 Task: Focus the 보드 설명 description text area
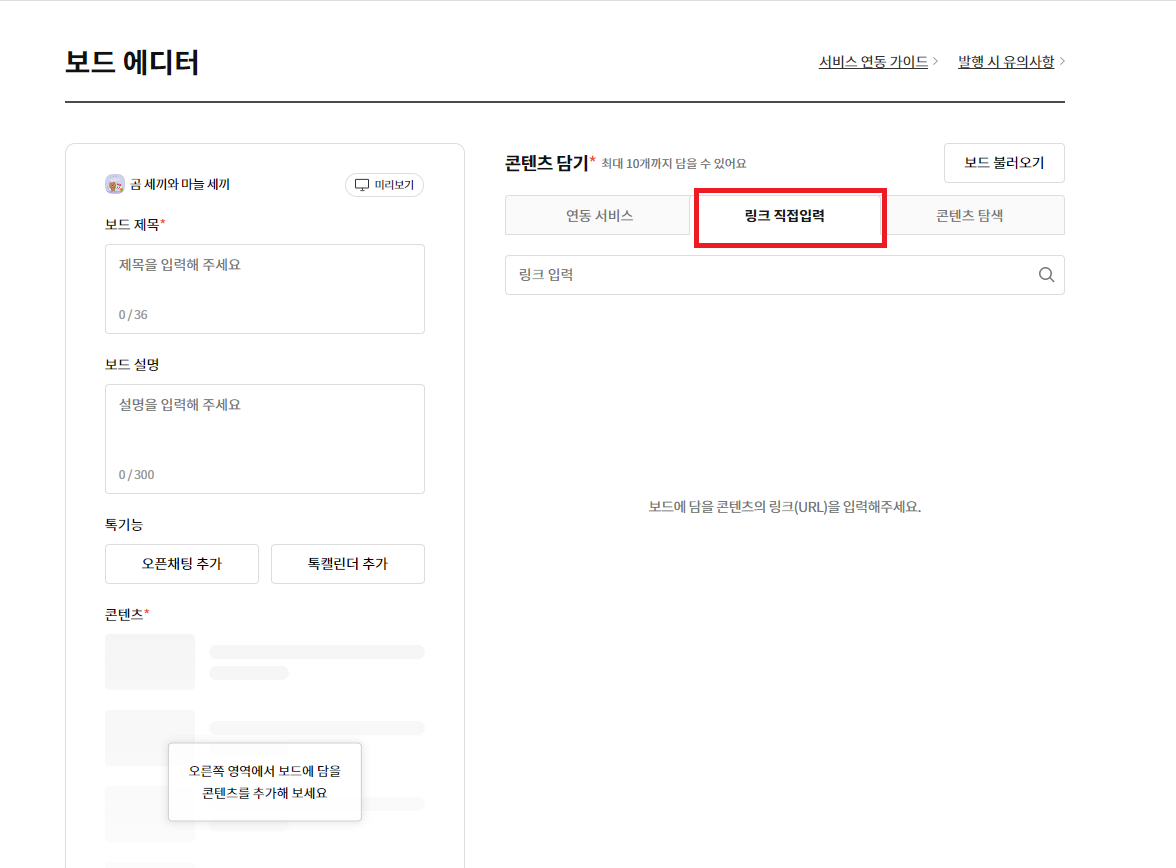[265, 439]
